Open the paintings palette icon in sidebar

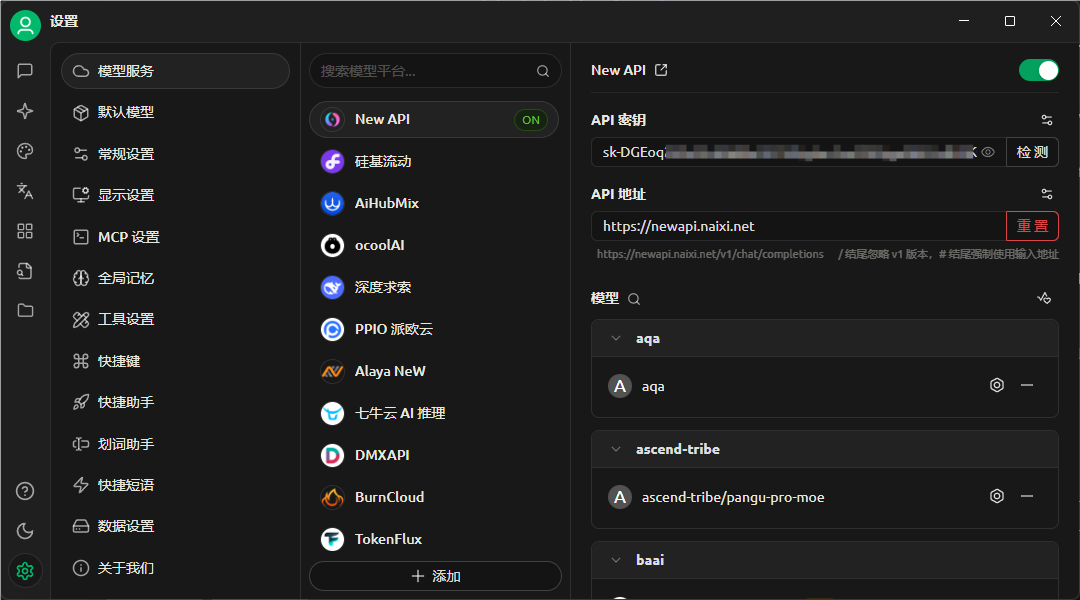25,151
